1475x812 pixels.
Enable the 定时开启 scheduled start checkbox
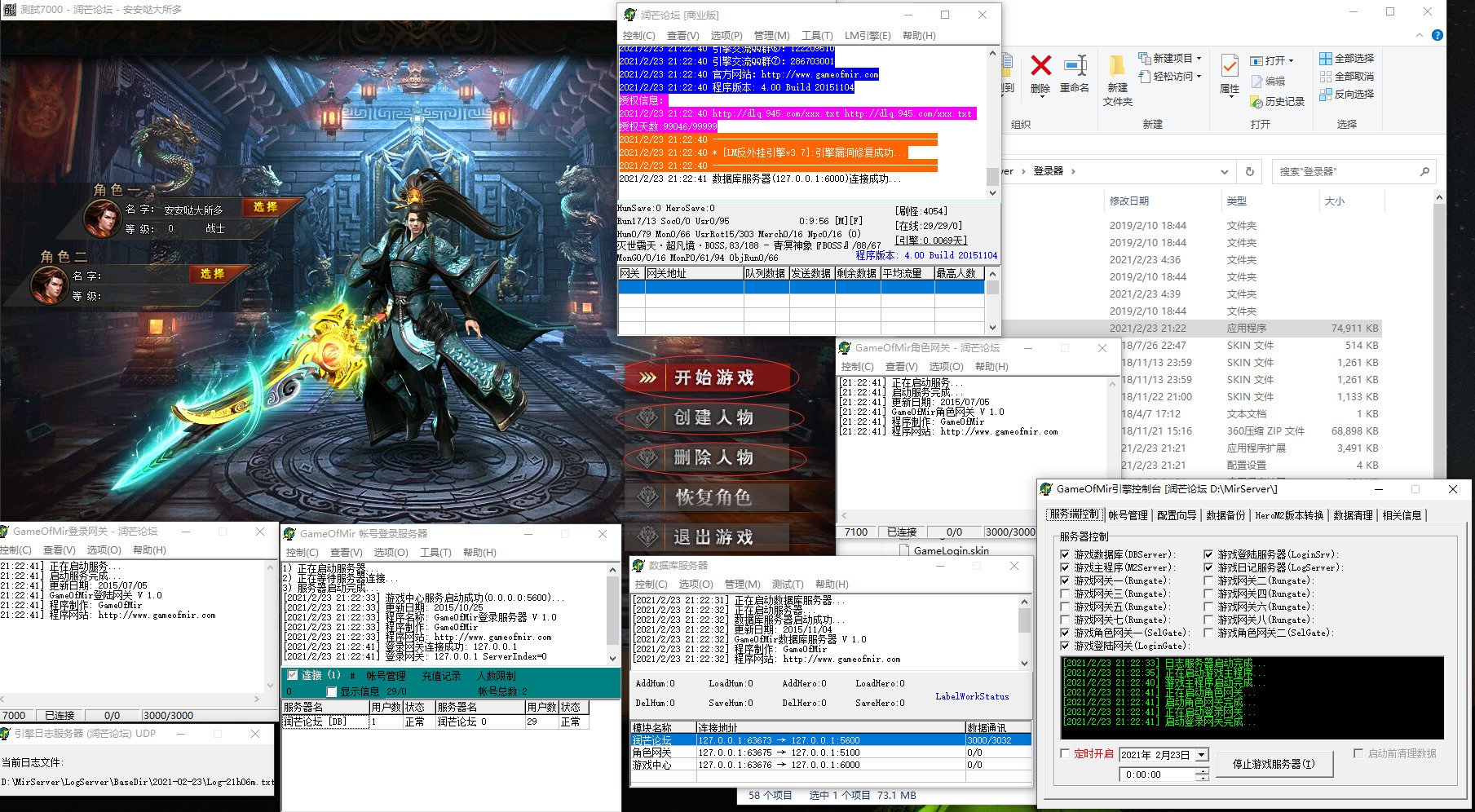(x=1065, y=753)
